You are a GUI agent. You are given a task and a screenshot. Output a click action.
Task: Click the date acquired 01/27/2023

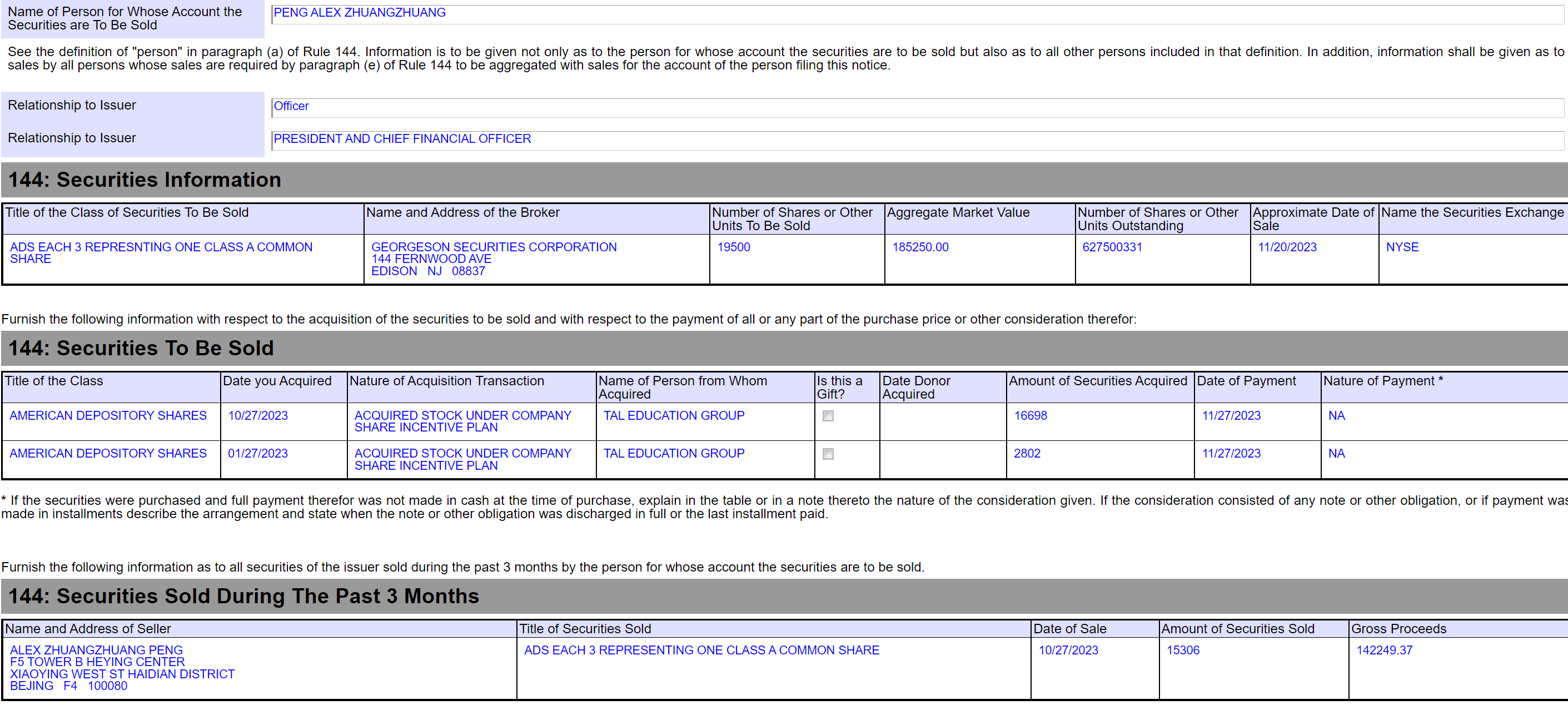tap(257, 454)
